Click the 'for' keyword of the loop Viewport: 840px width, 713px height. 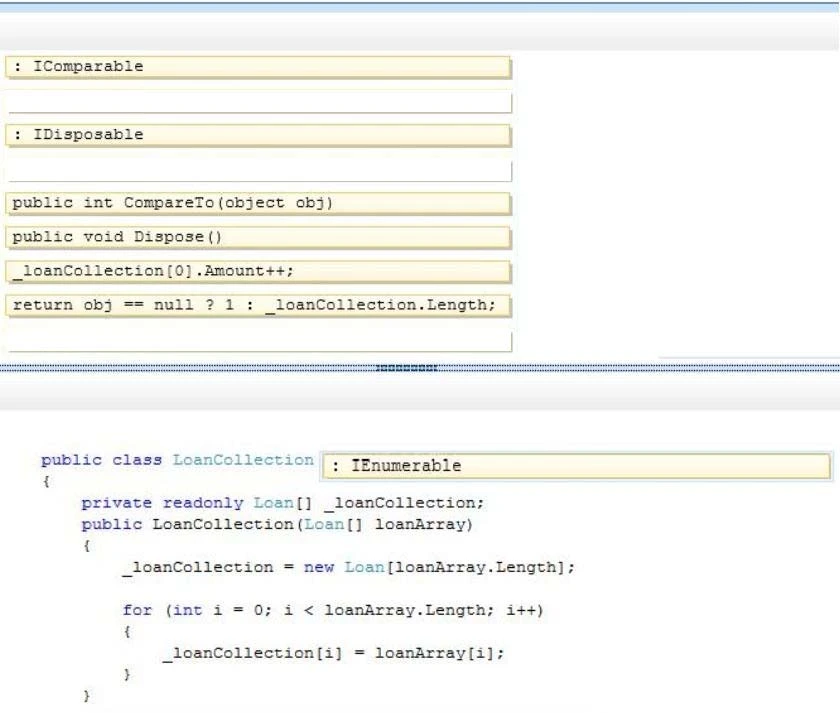pos(137,610)
